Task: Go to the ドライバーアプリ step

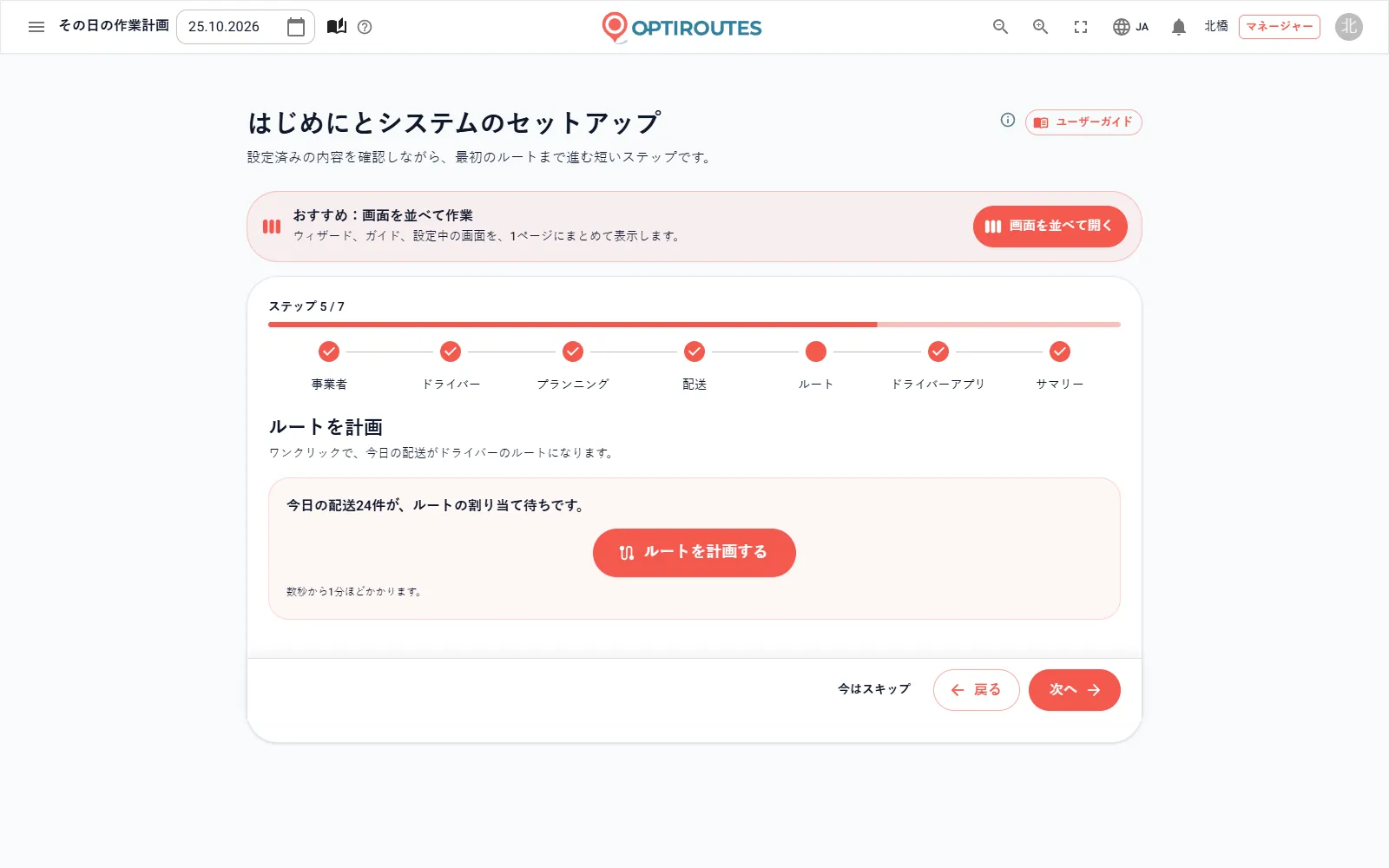Action: (x=938, y=365)
